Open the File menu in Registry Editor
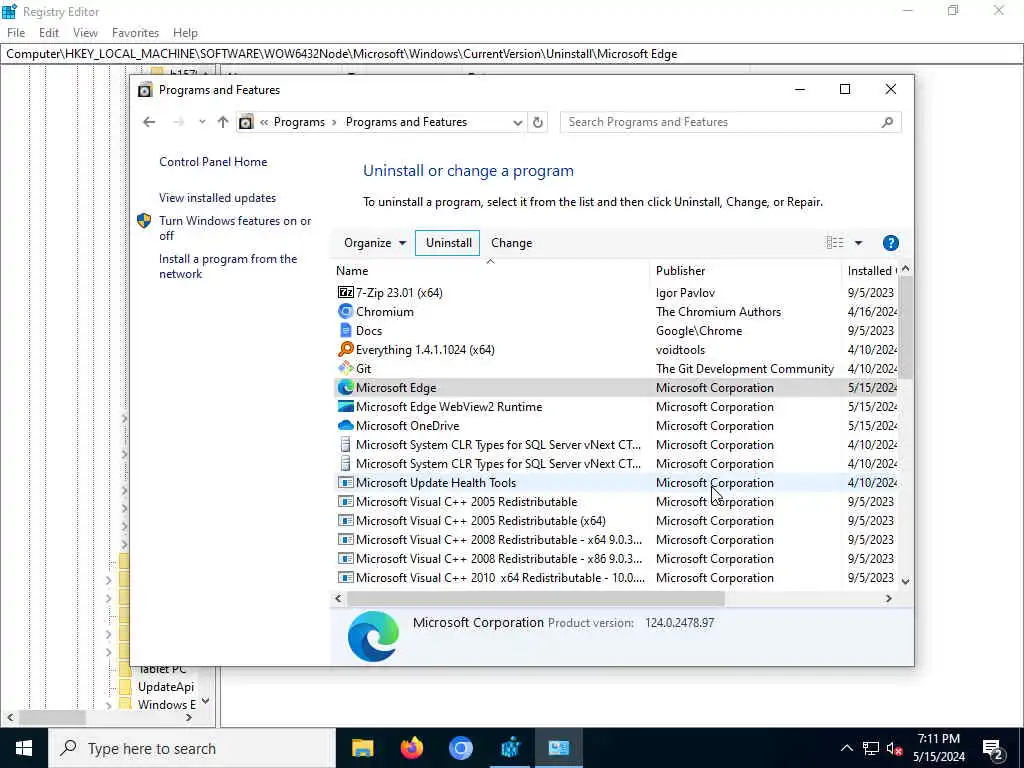The height and width of the screenshot is (768, 1024). click(16, 33)
